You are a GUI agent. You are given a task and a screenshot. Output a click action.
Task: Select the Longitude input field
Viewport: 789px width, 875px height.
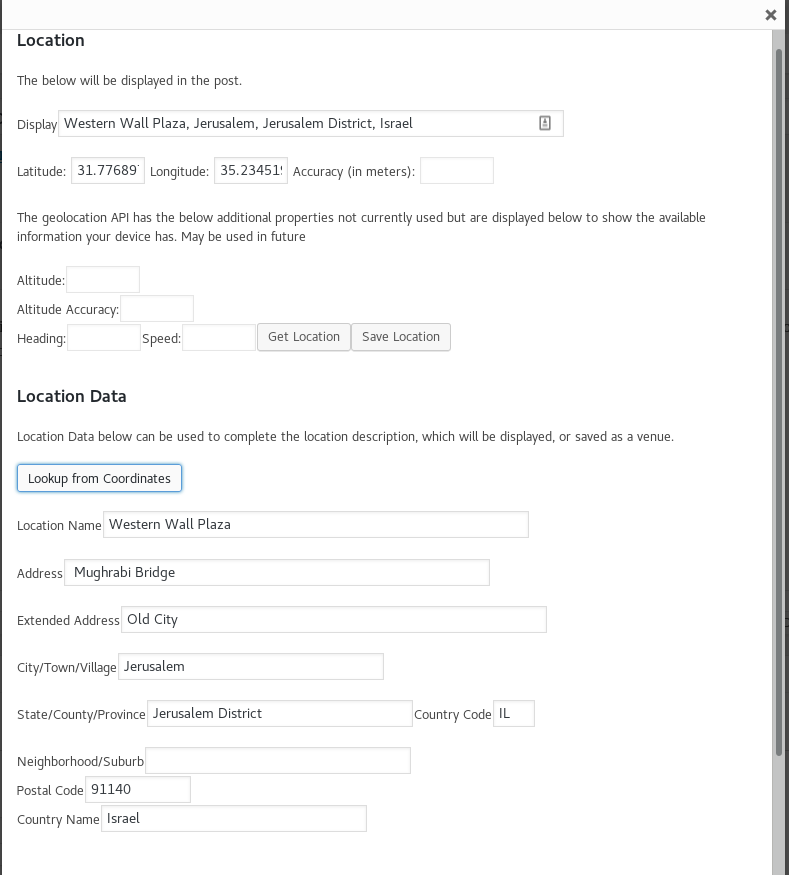251,171
